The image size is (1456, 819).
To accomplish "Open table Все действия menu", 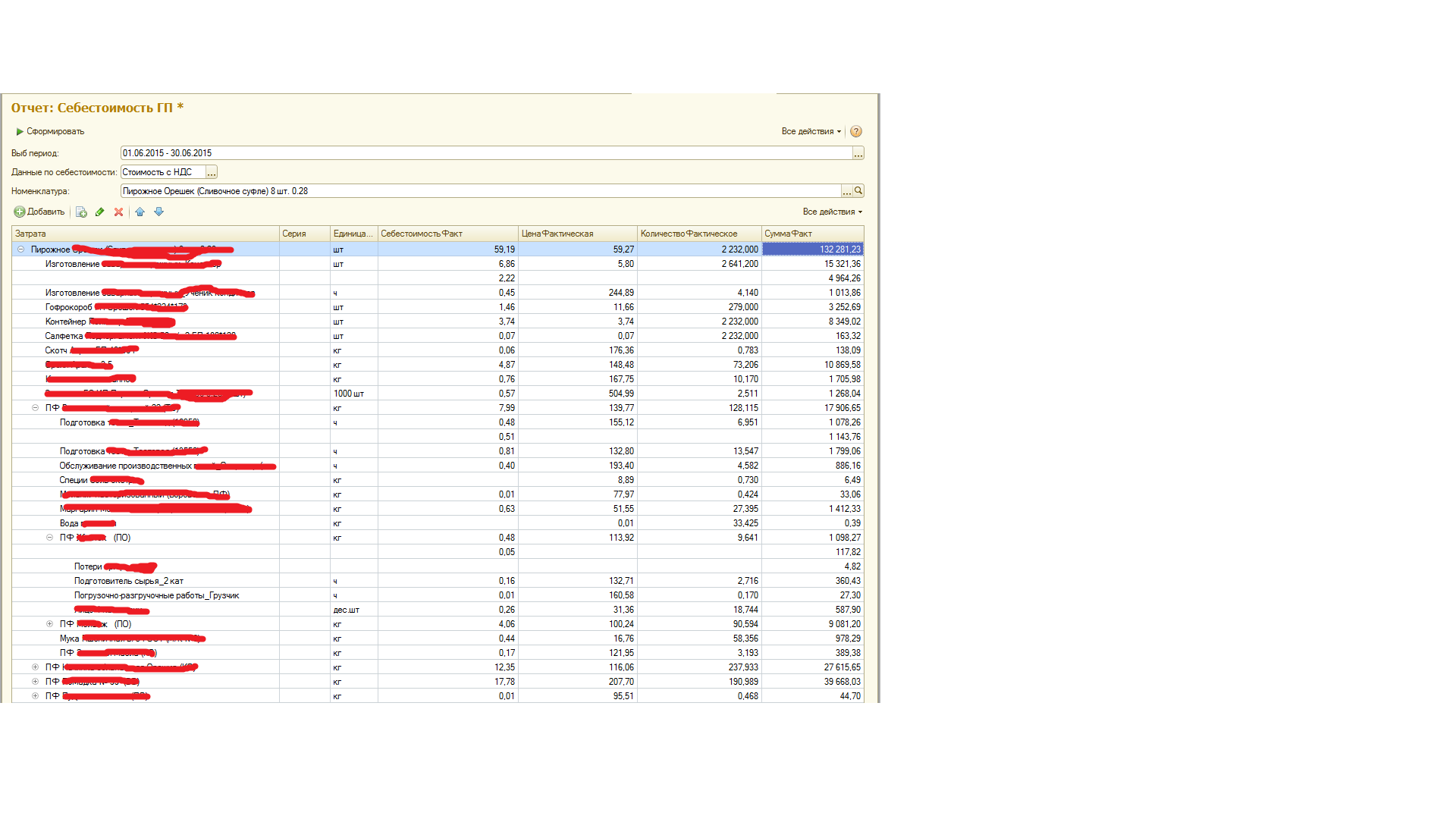I will tap(832, 212).
